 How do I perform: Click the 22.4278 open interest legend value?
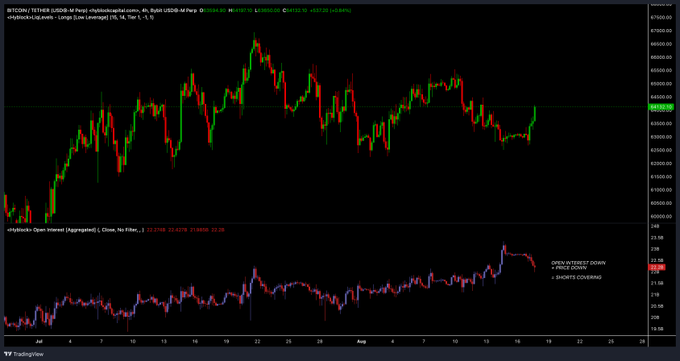click(177, 230)
